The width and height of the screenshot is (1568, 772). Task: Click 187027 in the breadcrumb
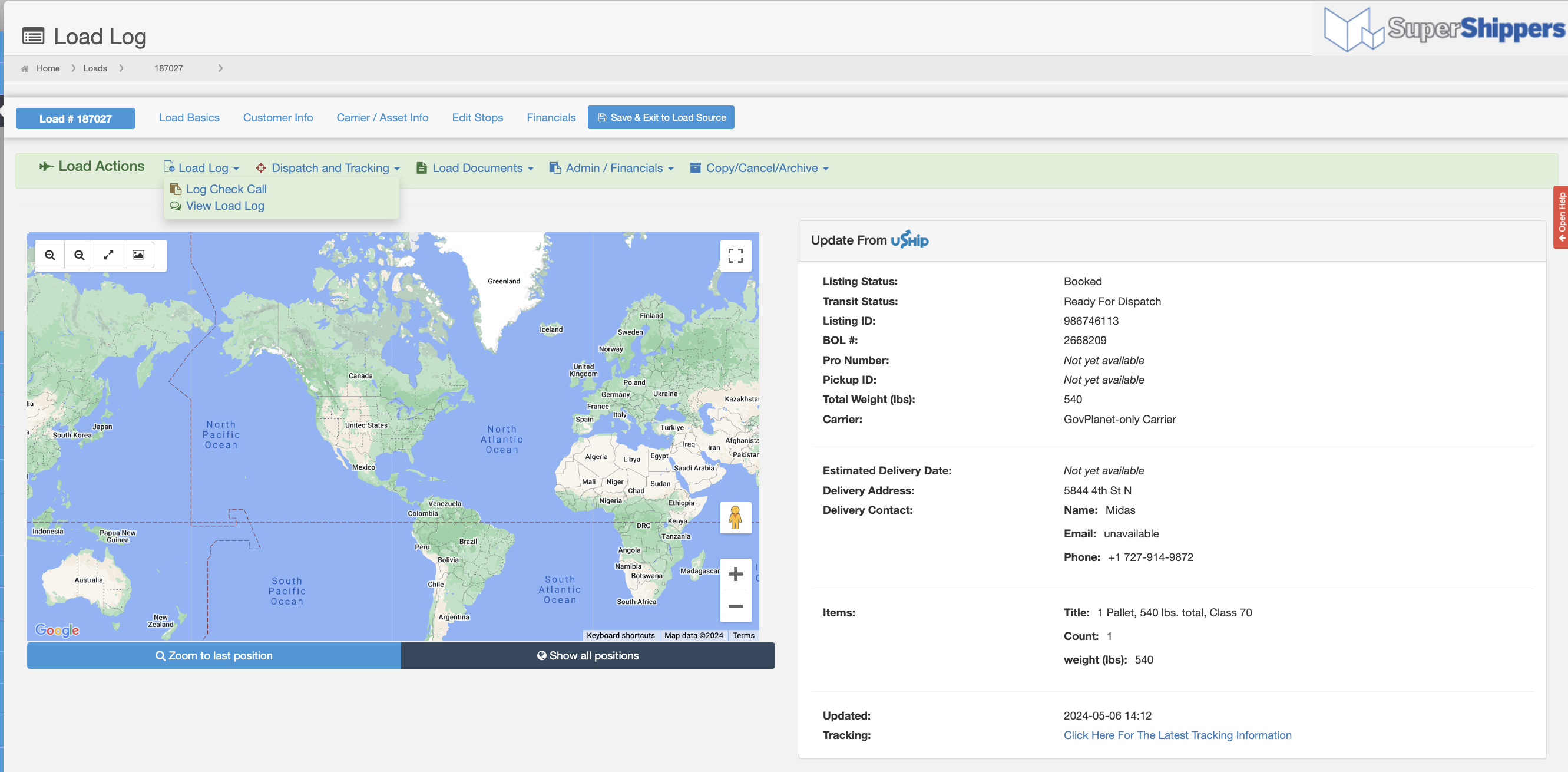point(168,68)
